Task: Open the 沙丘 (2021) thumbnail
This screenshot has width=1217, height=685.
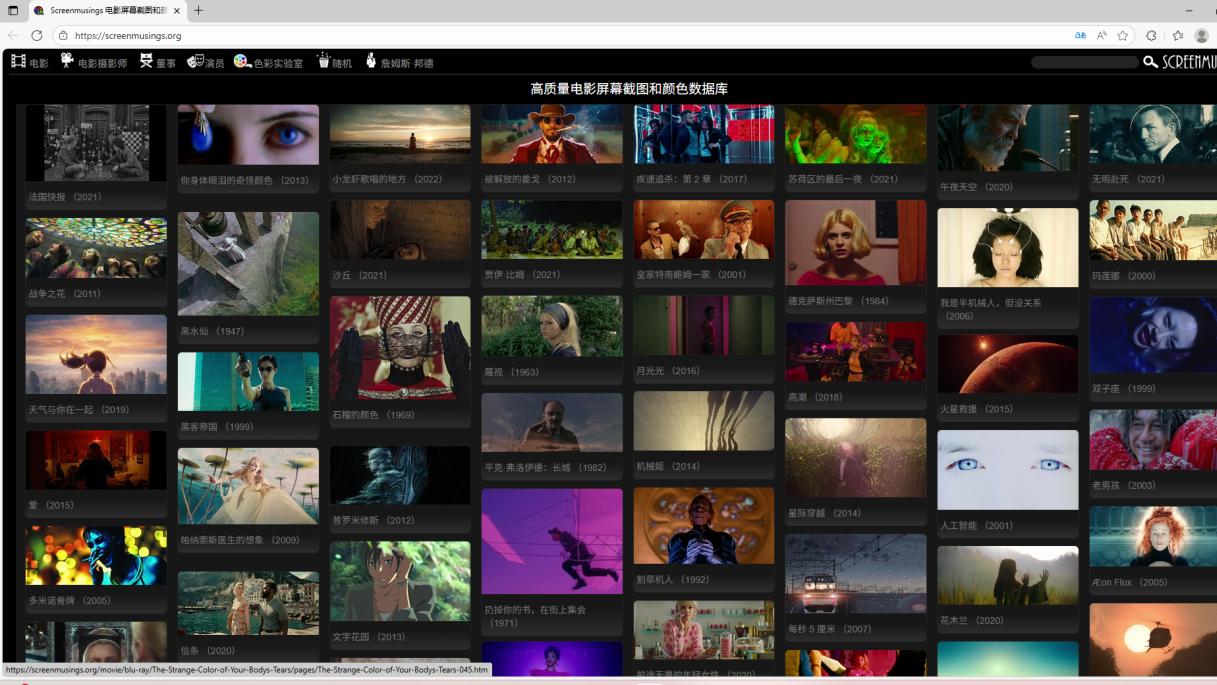Action: tap(400, 230)
